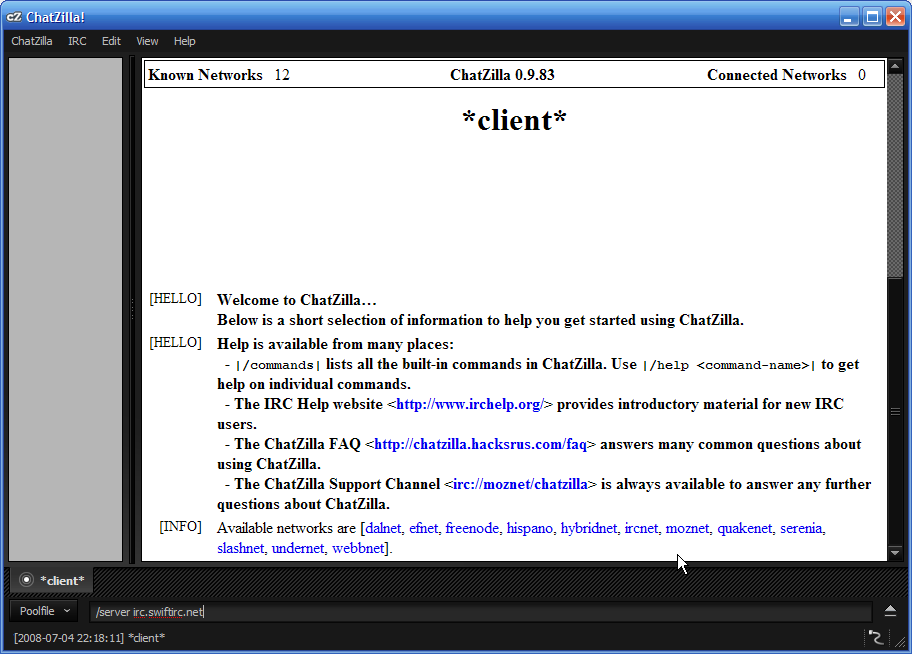The height and width of the screenshot is (654, 912).
Task: Connect to the freenode network
Action: tap(472, 528)
